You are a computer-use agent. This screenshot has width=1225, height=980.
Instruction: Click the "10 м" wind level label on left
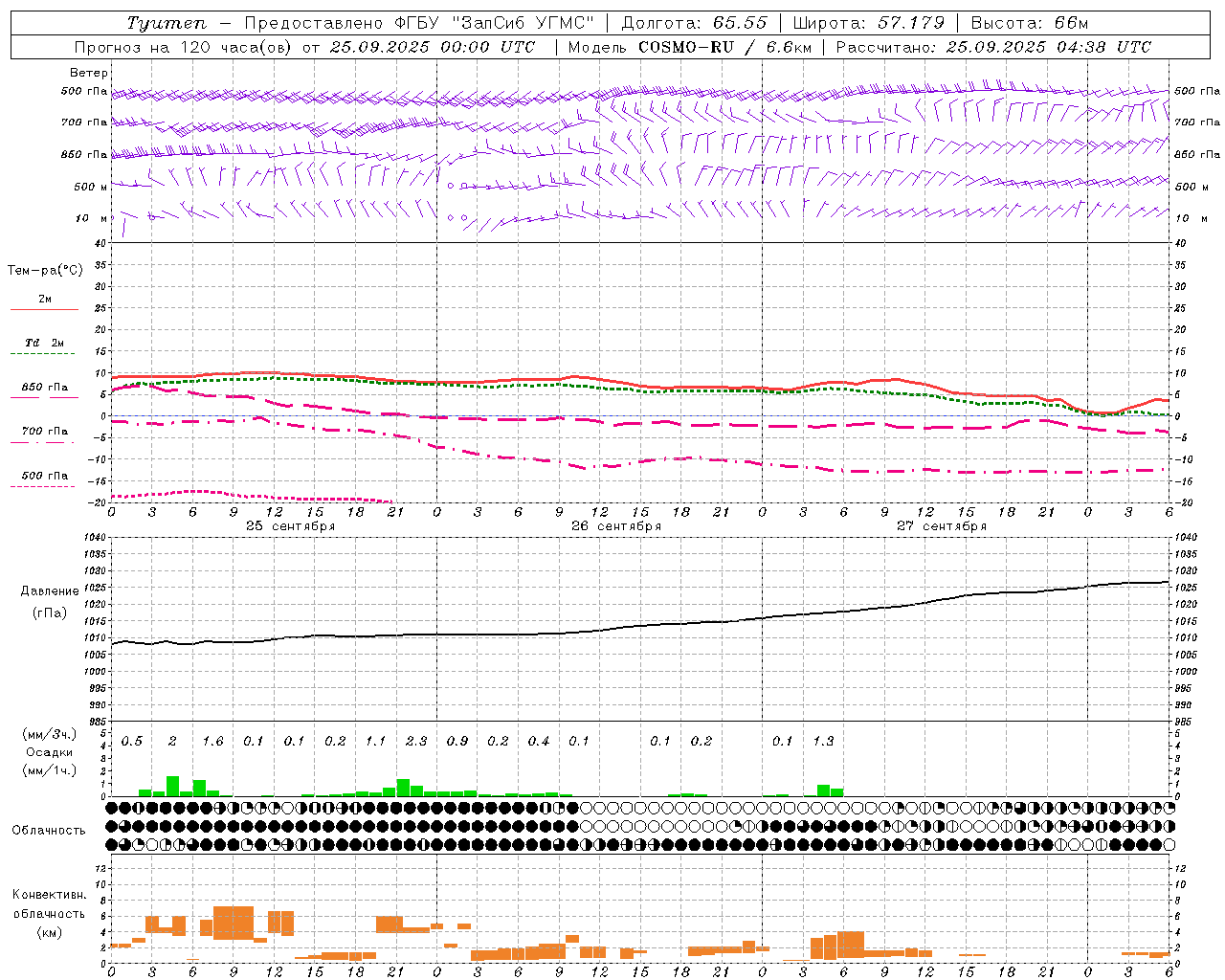[91, 218]
